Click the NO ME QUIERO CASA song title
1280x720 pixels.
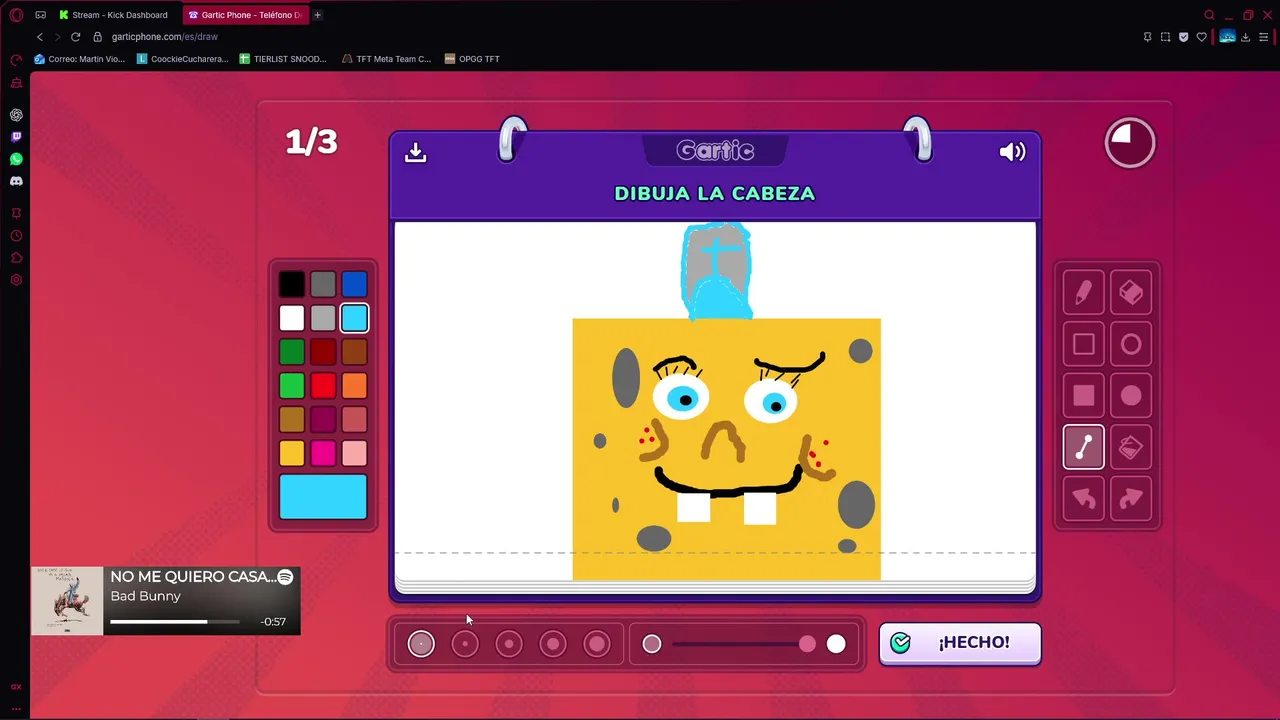pyautogui.click(x=192, y=577)
